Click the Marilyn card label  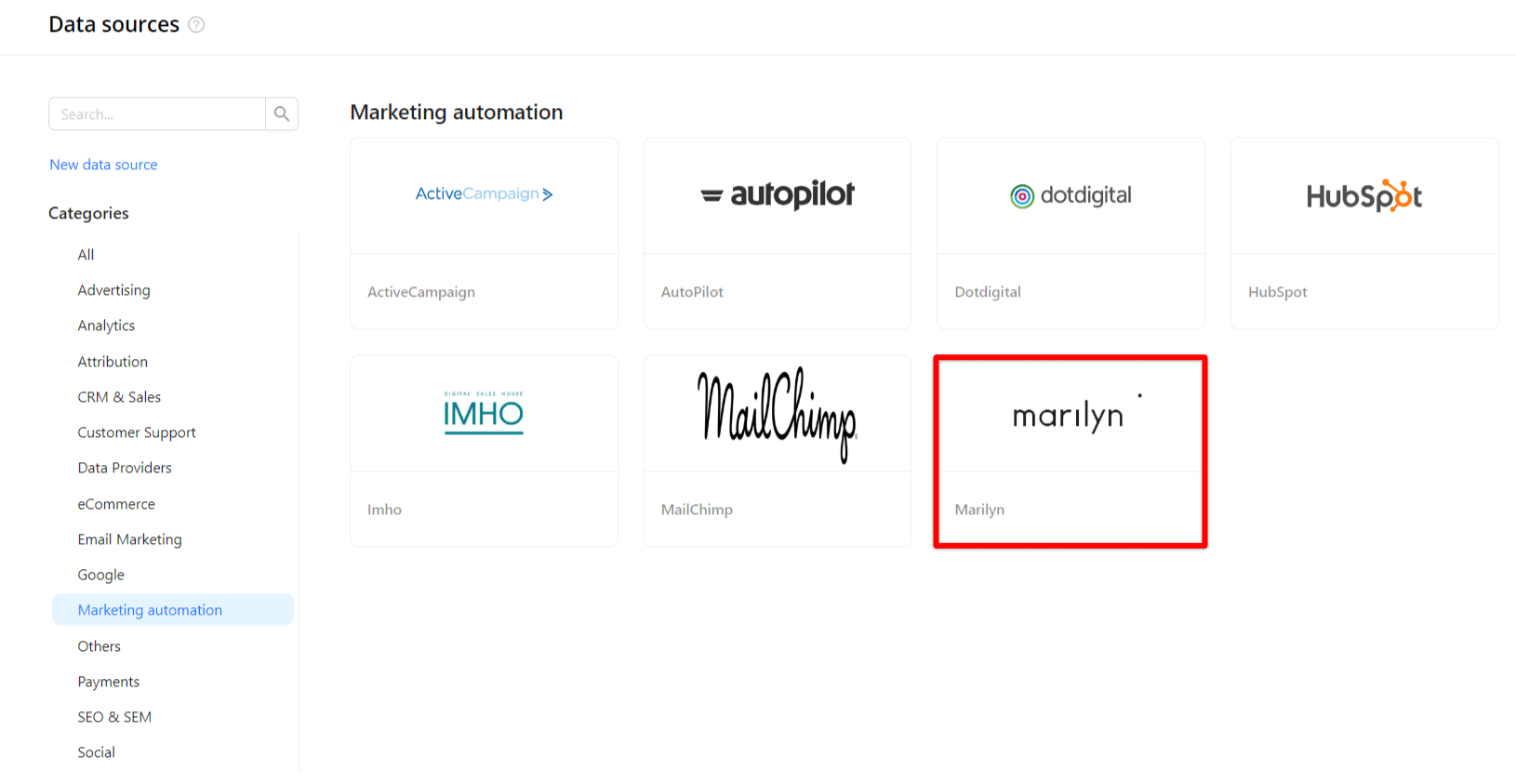point(979,510)
